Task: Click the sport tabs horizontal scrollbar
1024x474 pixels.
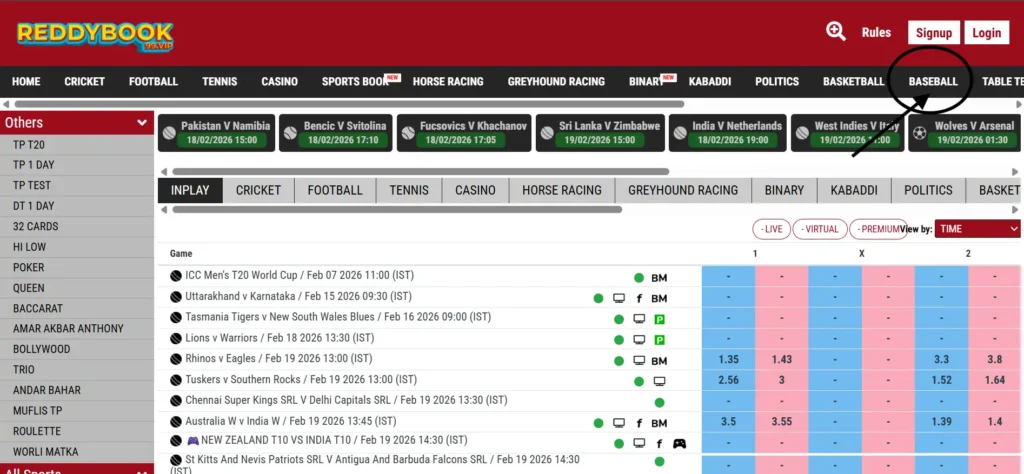Action: pyautogui.click(x=397, y=210)
